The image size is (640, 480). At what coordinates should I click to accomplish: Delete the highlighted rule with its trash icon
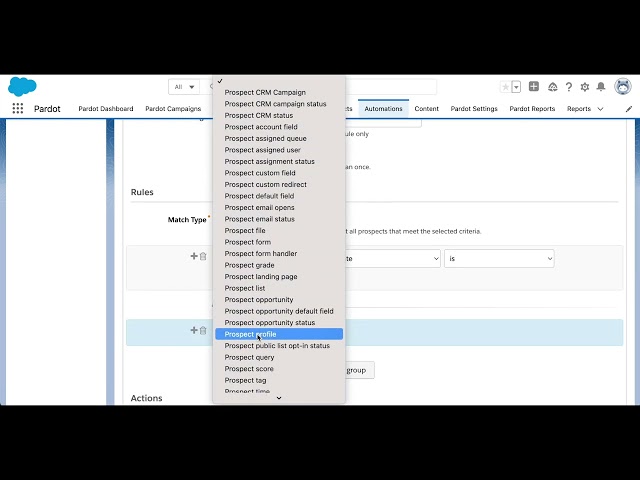203,330
